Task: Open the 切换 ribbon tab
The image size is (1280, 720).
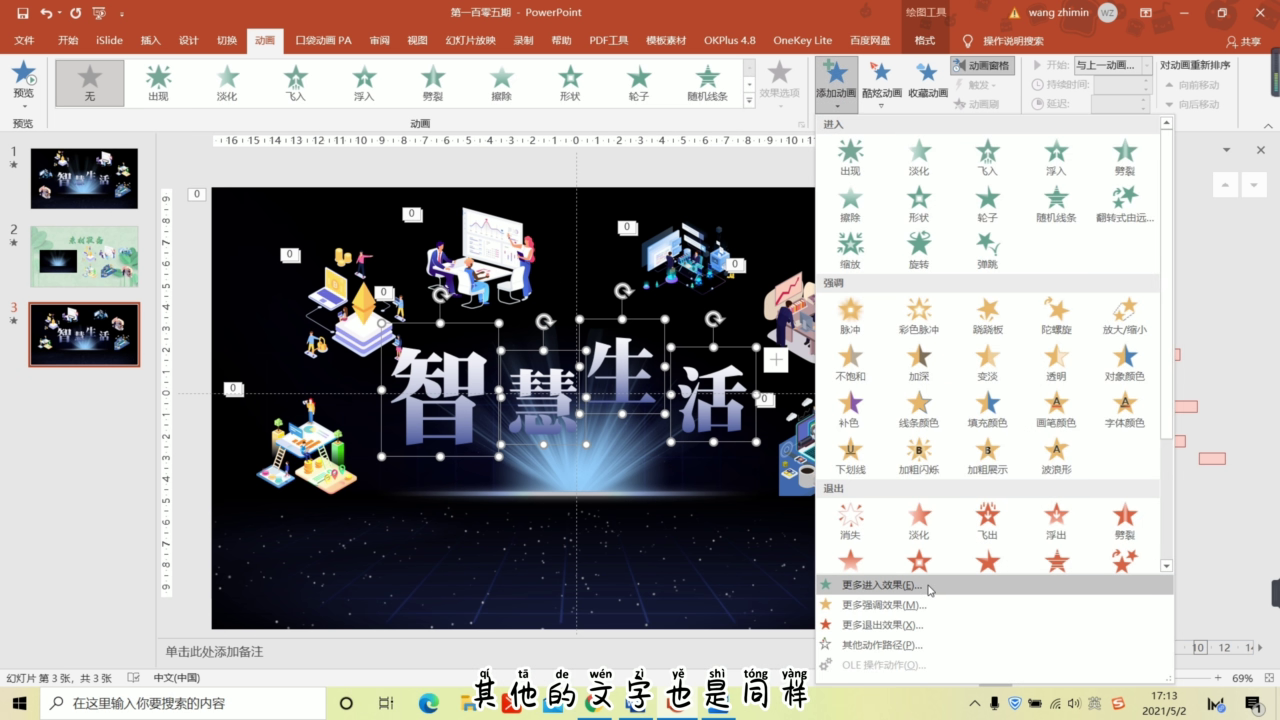Action: point(227,41)
